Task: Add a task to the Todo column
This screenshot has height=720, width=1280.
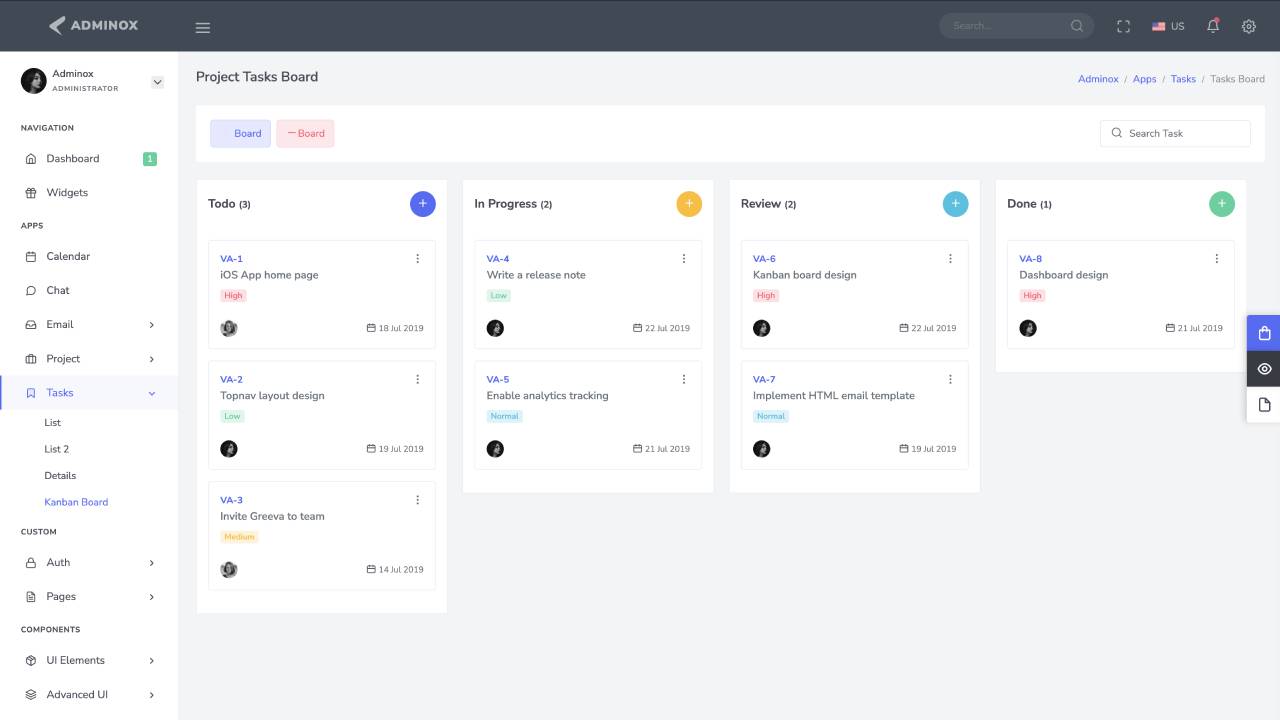Action: [423, 204]
